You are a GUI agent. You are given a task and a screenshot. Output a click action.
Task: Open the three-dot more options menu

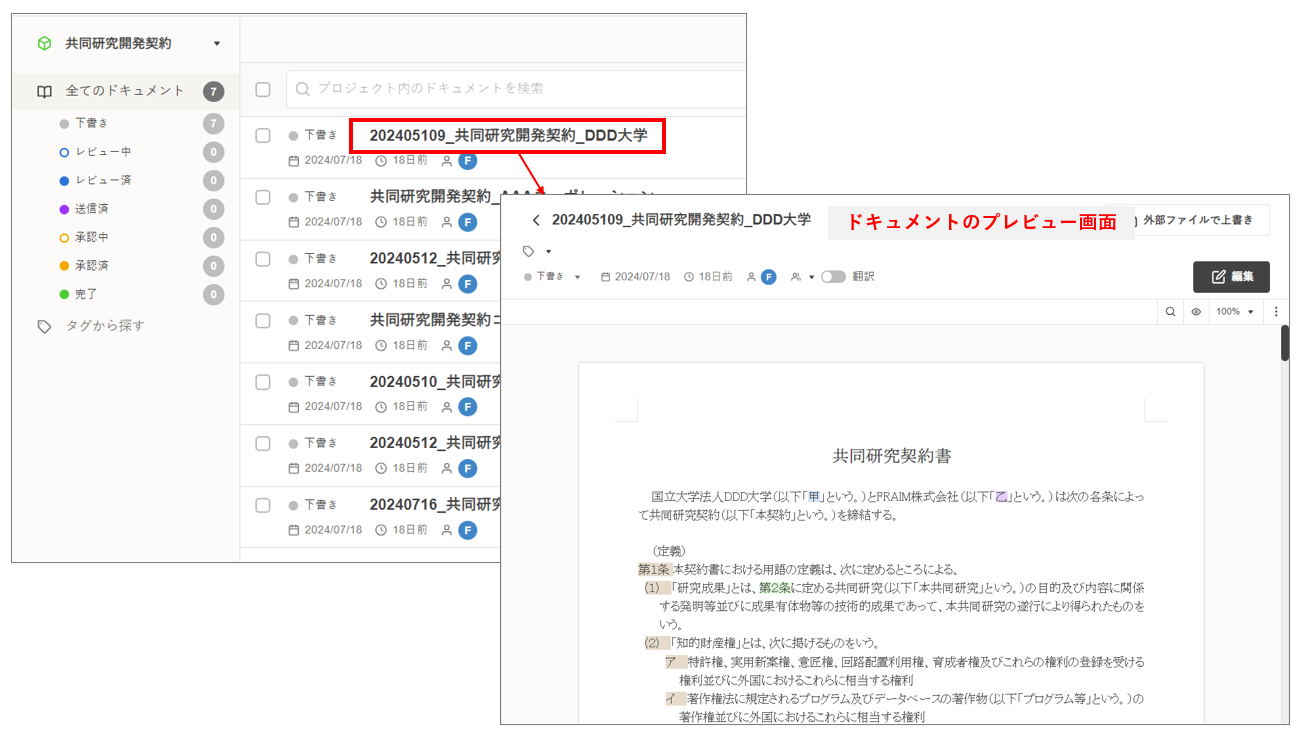[1276, 312]
